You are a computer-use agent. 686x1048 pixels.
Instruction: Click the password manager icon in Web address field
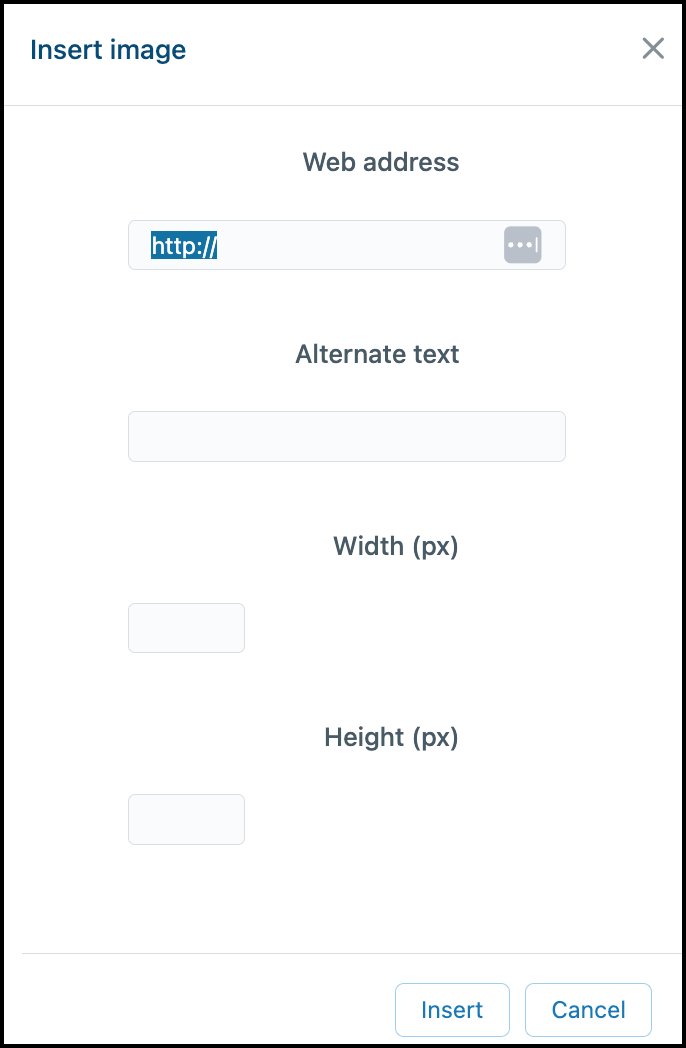click(x=522, y=245)
